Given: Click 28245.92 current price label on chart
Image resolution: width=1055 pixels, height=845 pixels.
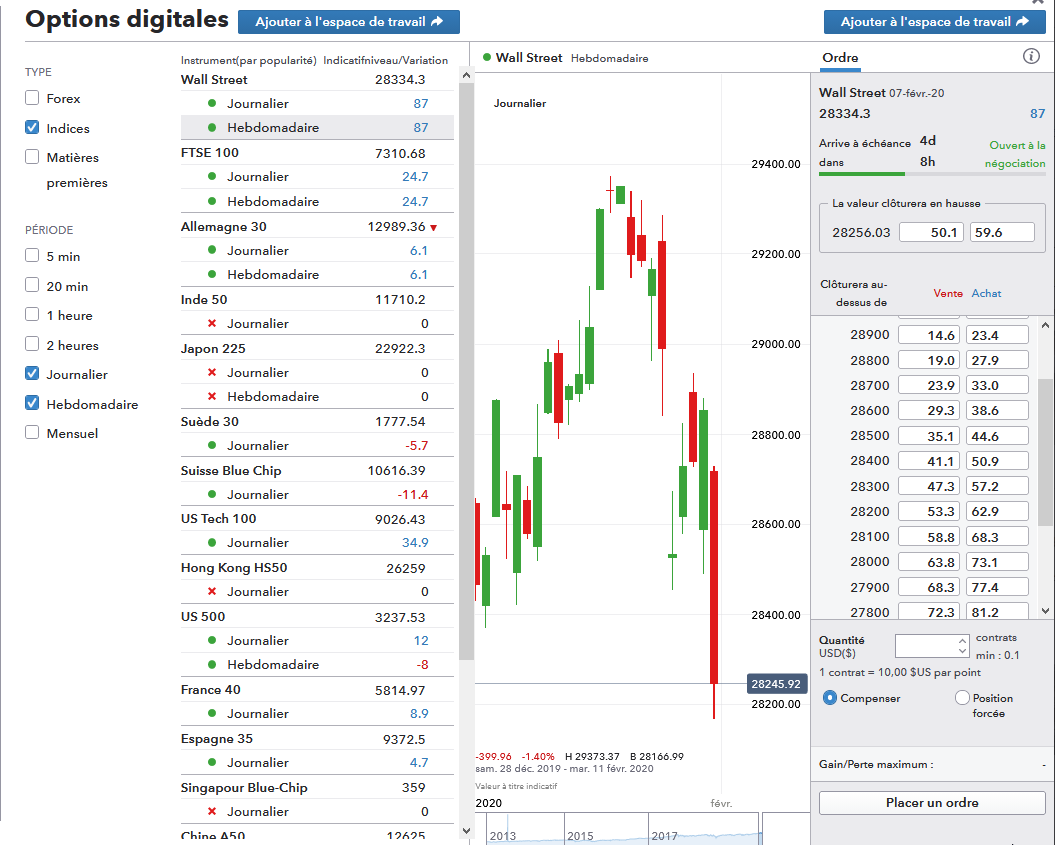Looking at the screenshot, I should tap(776, 684).
